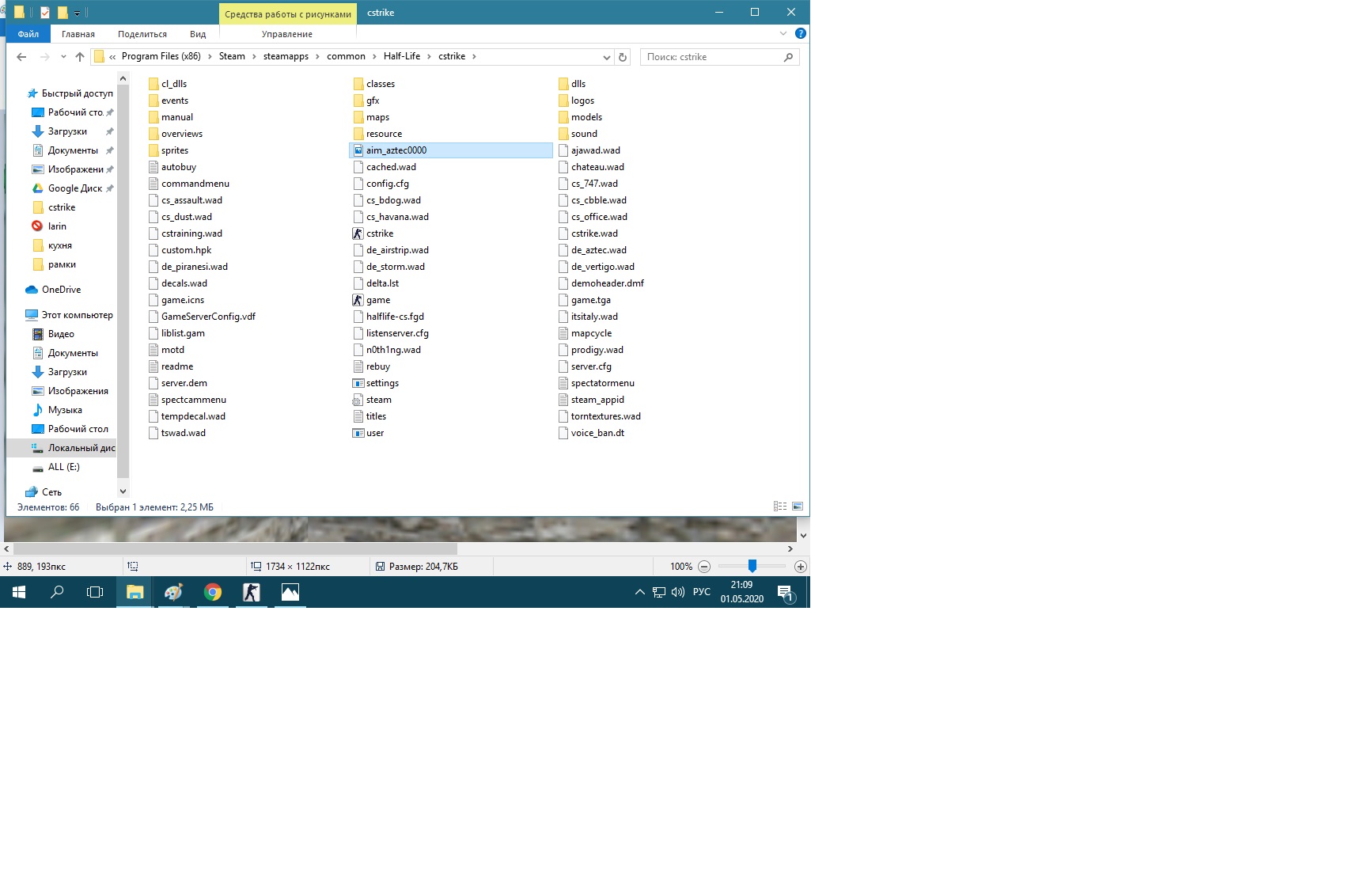
Task: Open Photos app from taskbar
Action: pos(290,592)
